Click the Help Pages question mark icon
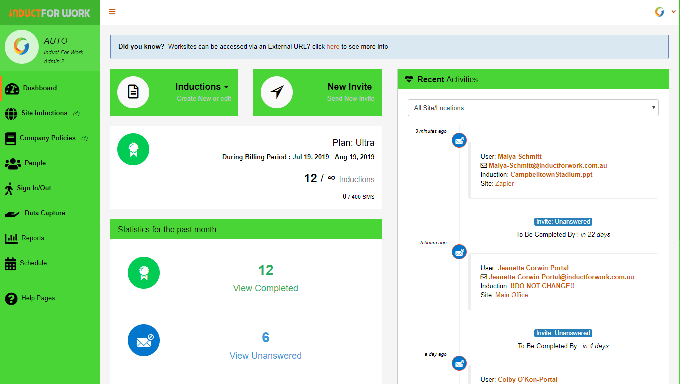680x385 pixels. point(11,299)
